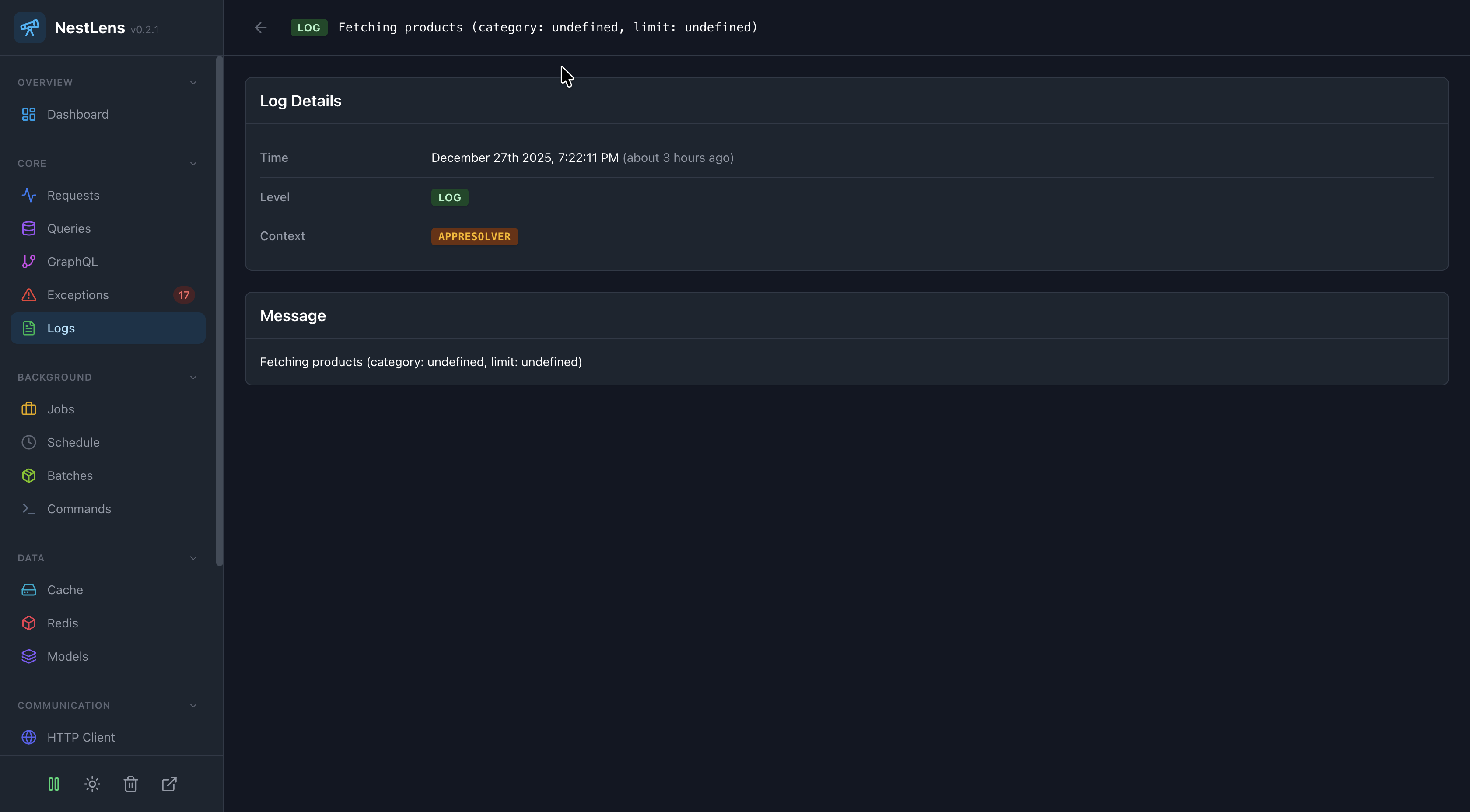The height and width of the screenshot is (812, 1470).
Task: Toggle light theme with sun icon
Action: click(92, 784)
